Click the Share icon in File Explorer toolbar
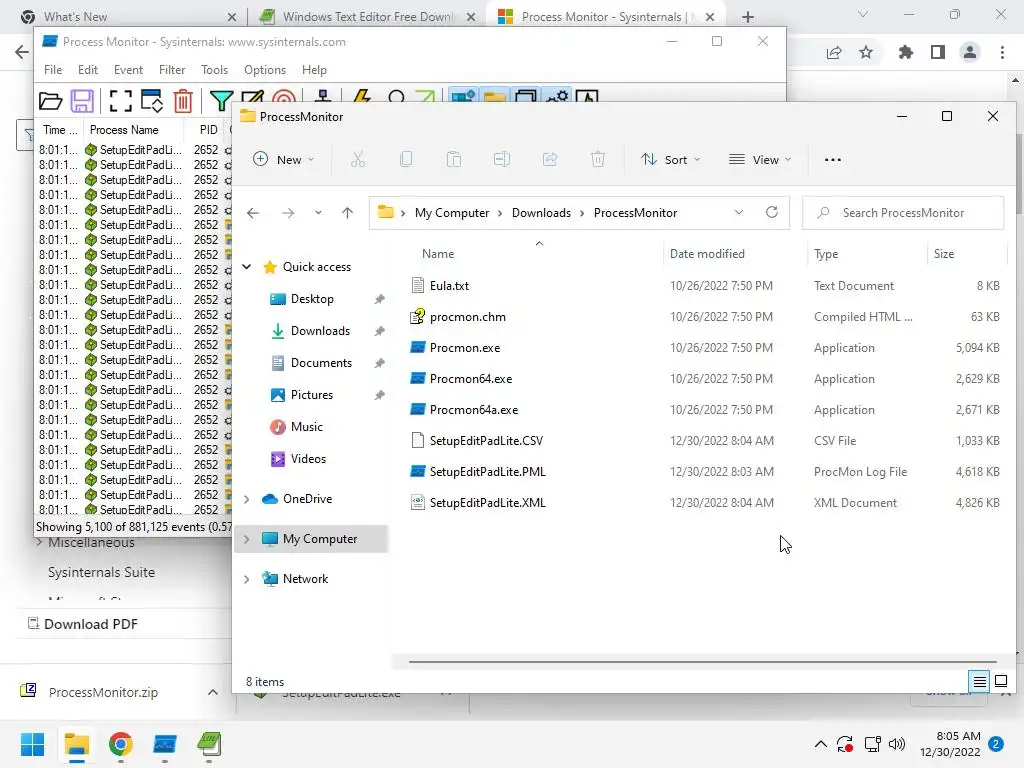 tap(550, 159)
